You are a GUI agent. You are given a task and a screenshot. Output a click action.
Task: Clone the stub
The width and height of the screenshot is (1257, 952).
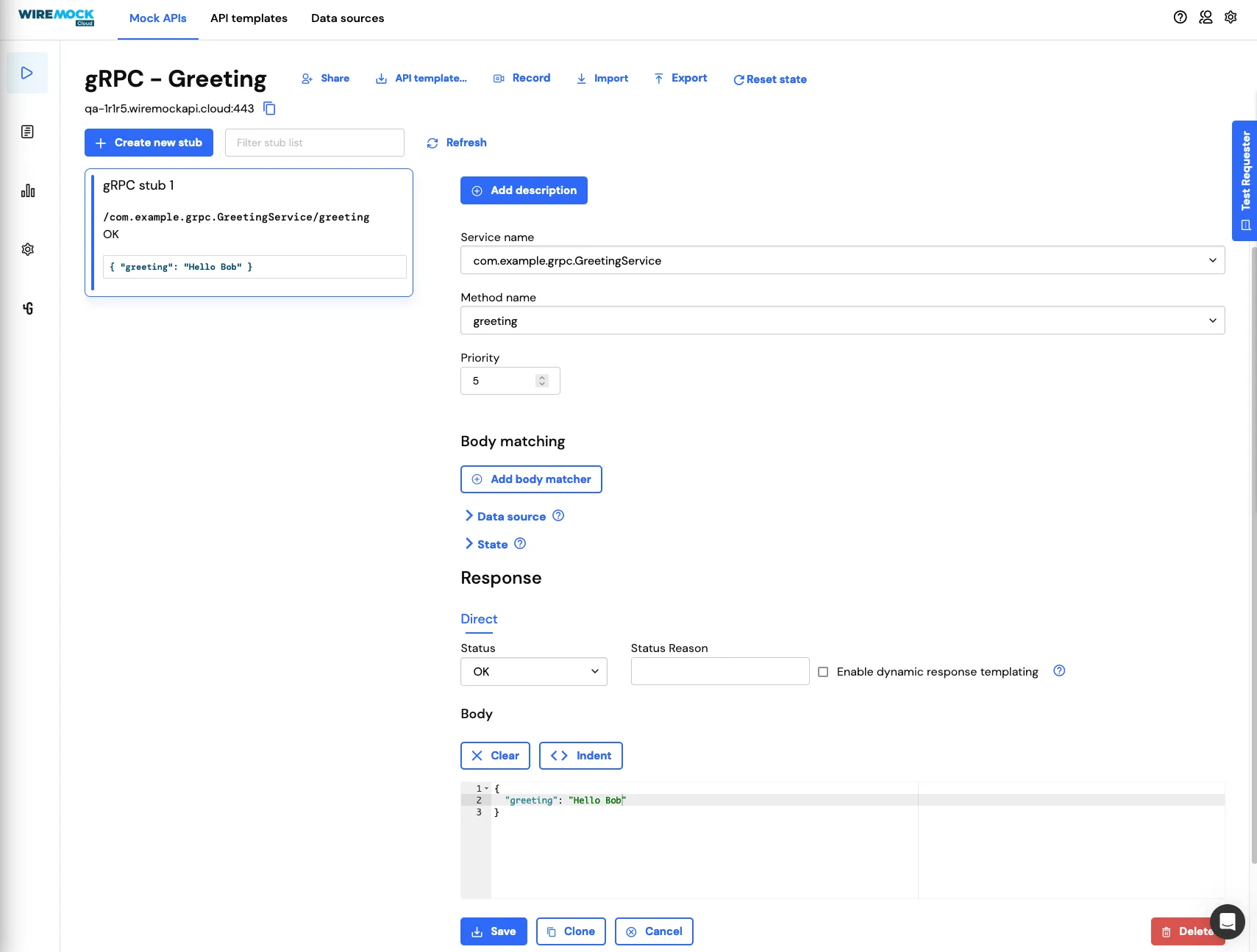[571, 931]
